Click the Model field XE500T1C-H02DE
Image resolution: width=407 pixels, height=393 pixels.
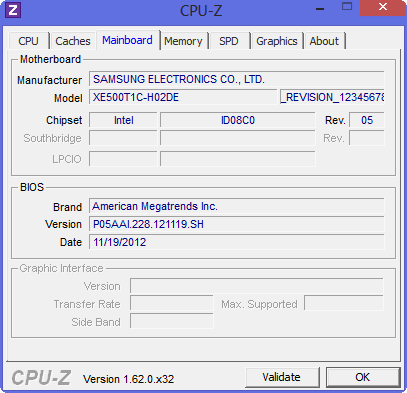coord(183,97)
